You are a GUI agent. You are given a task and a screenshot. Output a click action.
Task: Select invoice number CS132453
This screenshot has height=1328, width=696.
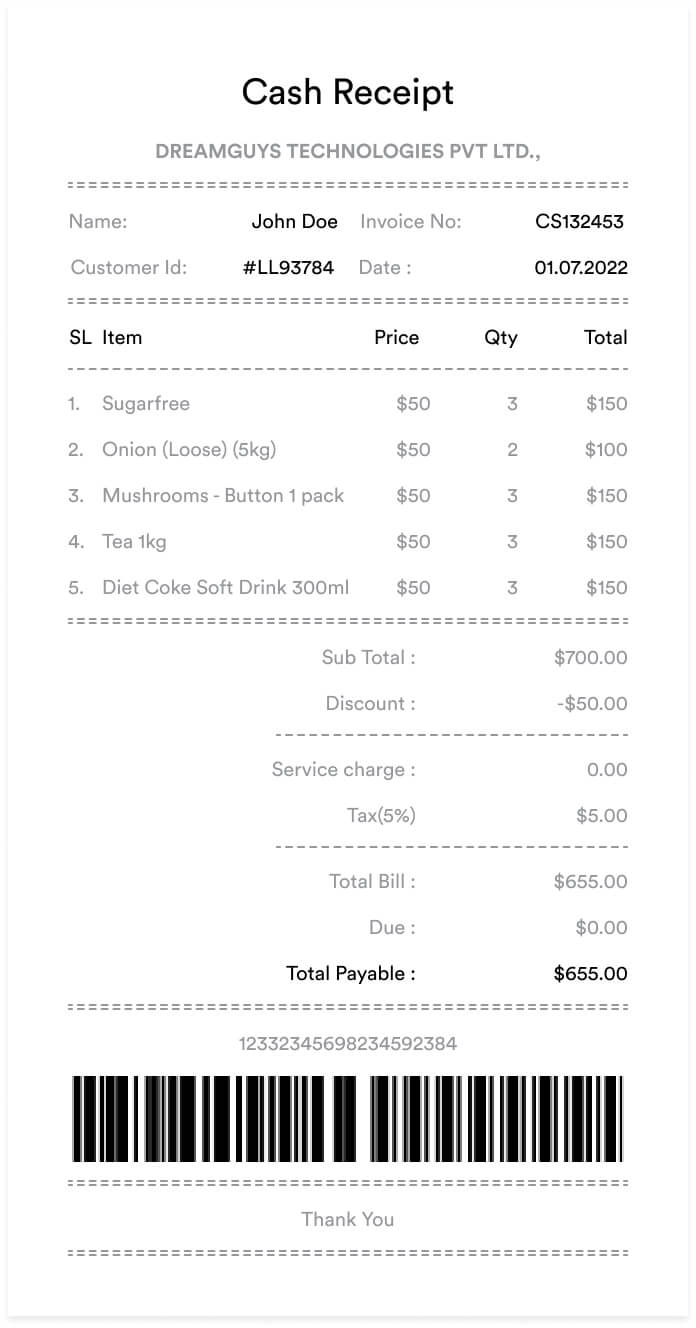(579, 222)
